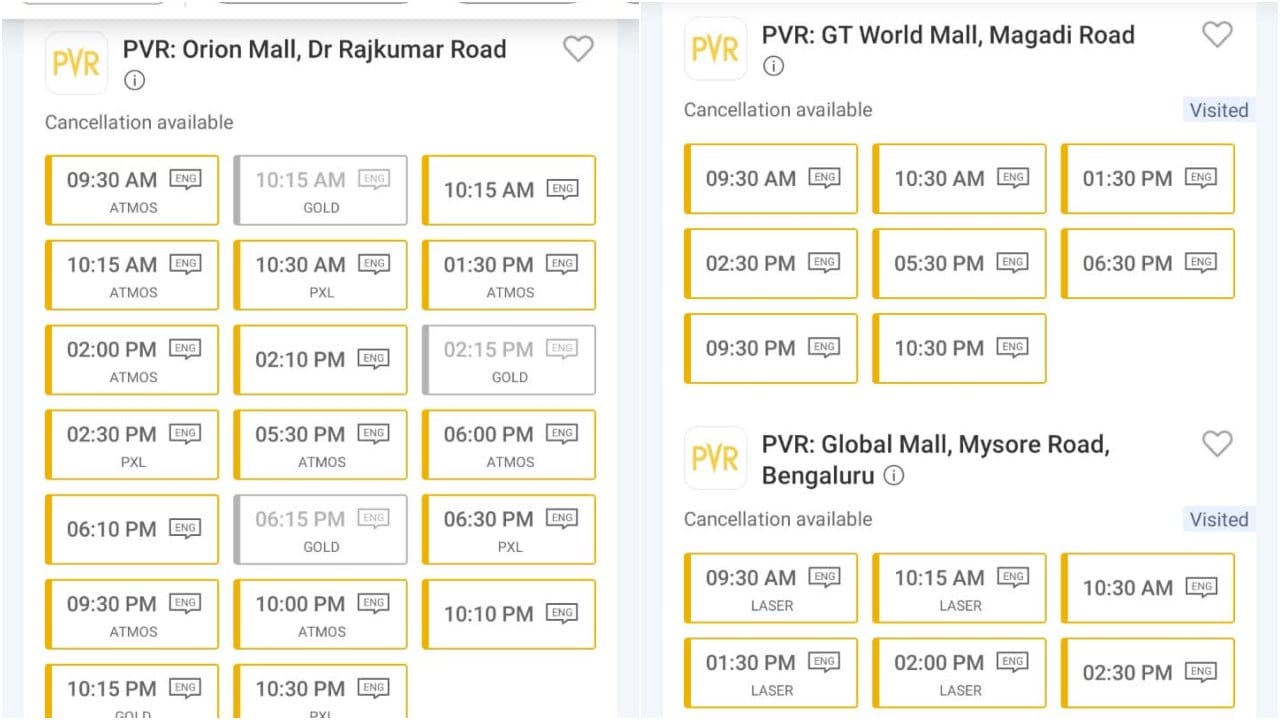Click the Visited badge for GT World Mall
The height and width of the screenshot is (720, 1280).
point(1219,110)
